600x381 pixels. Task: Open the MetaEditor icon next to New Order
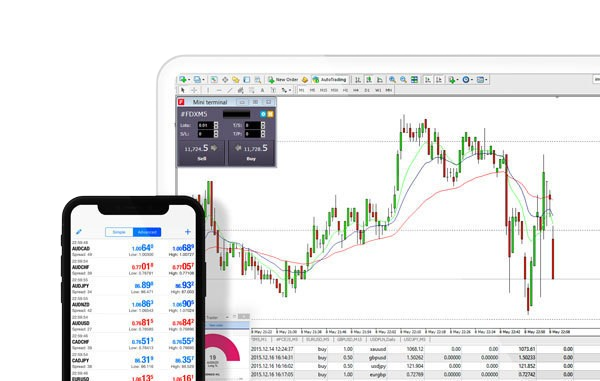pyautogui.click(x=305, y=80)
